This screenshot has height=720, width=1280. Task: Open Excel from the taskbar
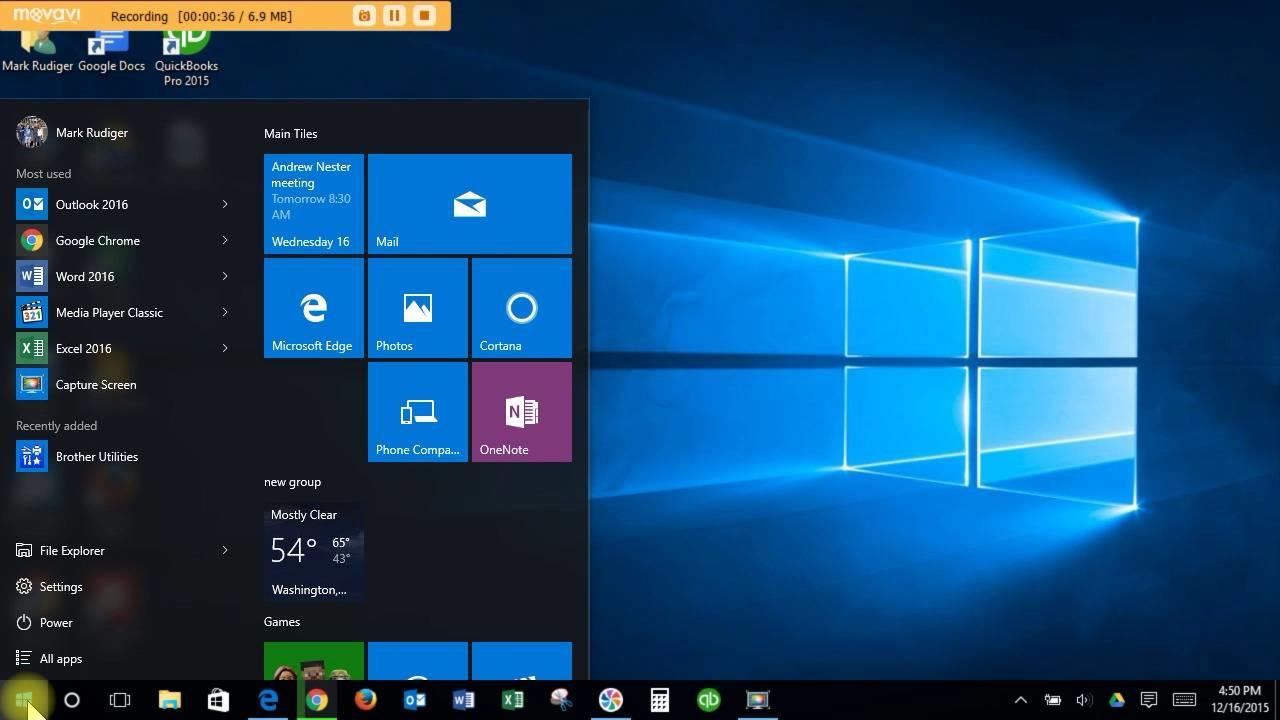click(512, 700)
